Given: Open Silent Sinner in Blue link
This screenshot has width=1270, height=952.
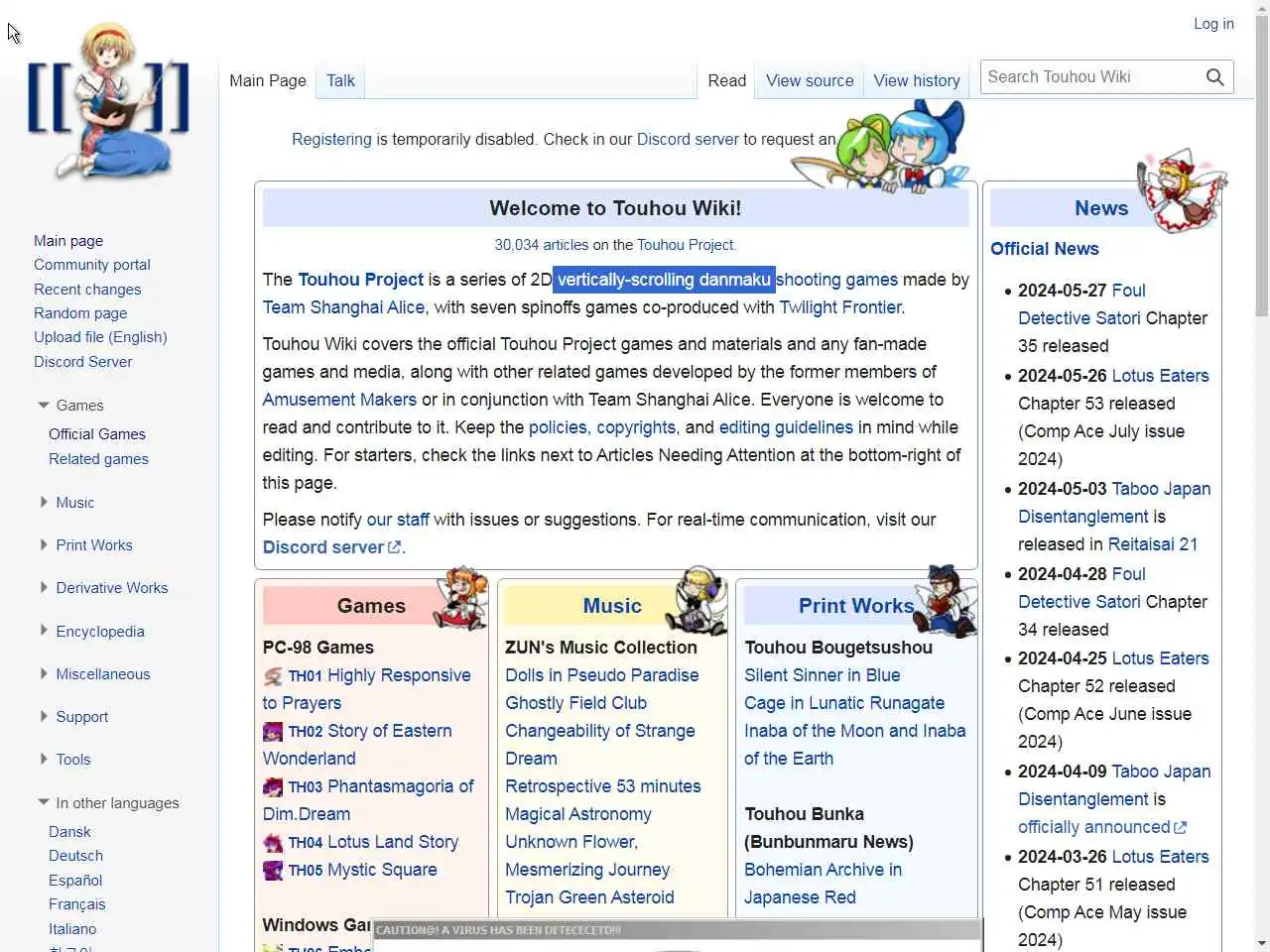Looking at the screenshot, I should [823, 675].
